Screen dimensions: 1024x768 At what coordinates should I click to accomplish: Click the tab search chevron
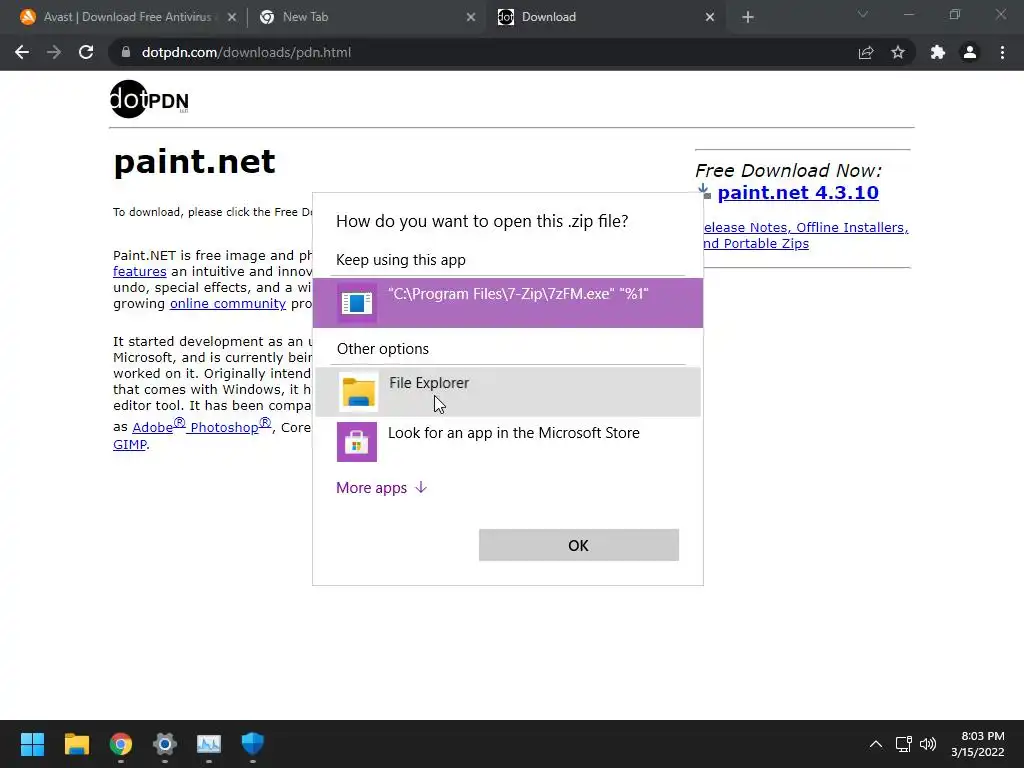pos(863,14)
